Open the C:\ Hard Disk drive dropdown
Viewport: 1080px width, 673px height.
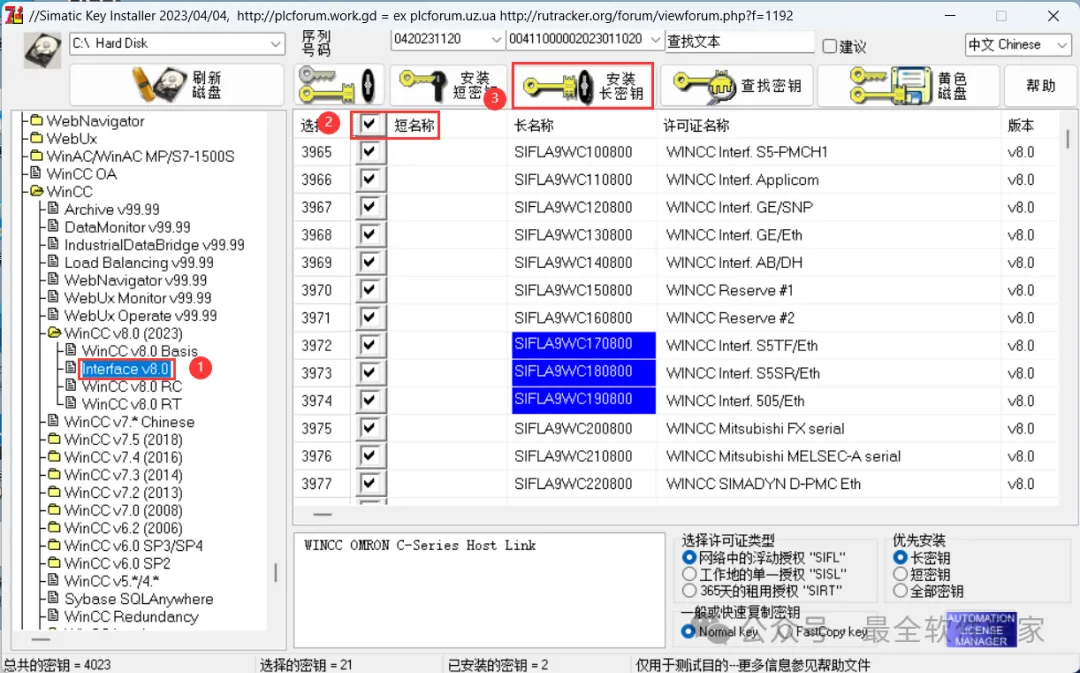point(275,44)
